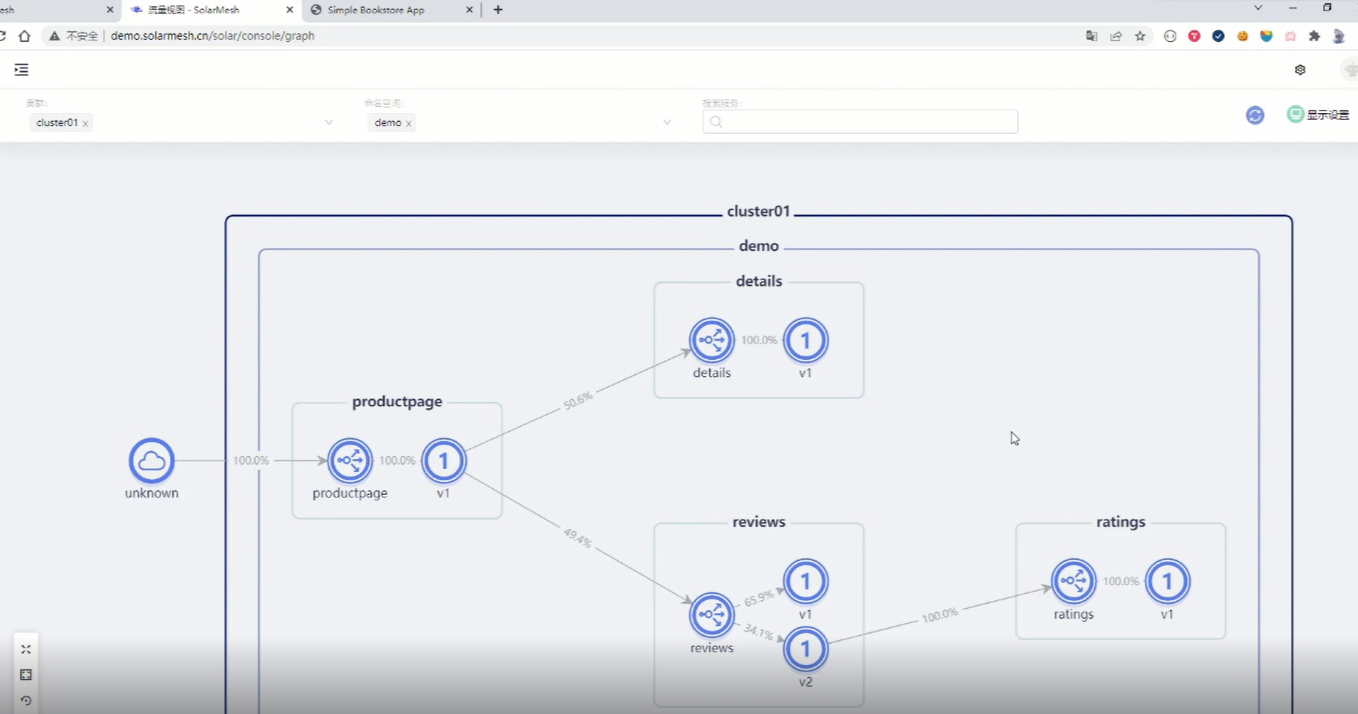Screen dimensions: 1358x714
Task: Bookmark this page with the star icon
Action: click(1140, 36)
